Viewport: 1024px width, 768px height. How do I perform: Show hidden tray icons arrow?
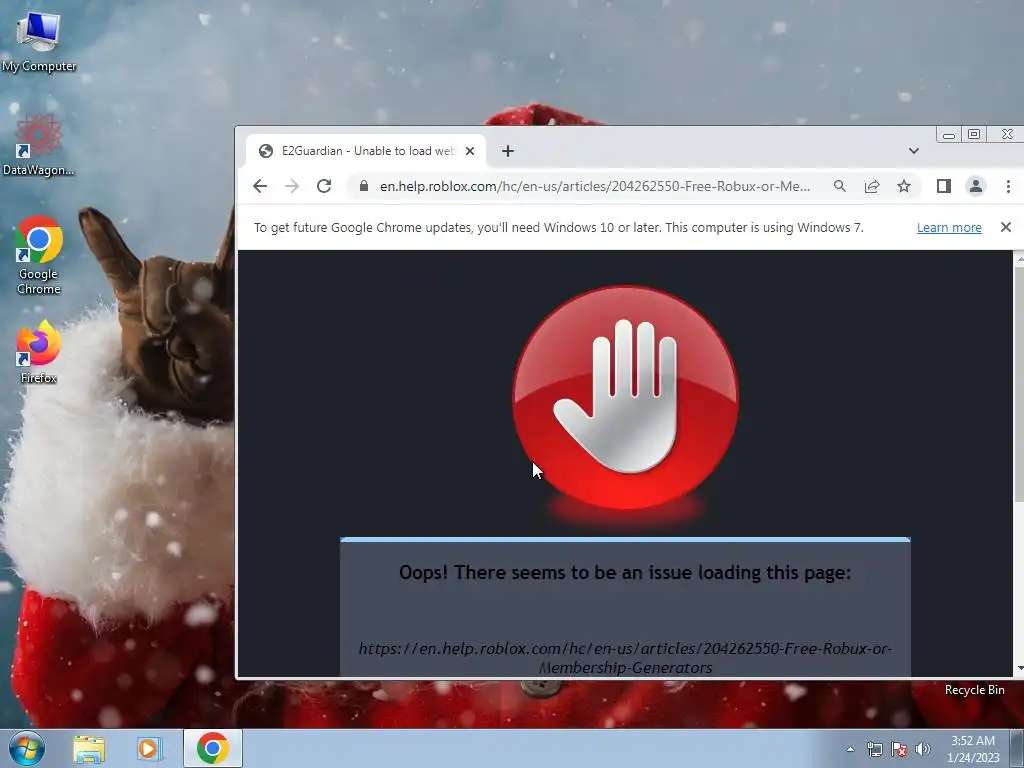pyautogui.click(x=850, y=749)
